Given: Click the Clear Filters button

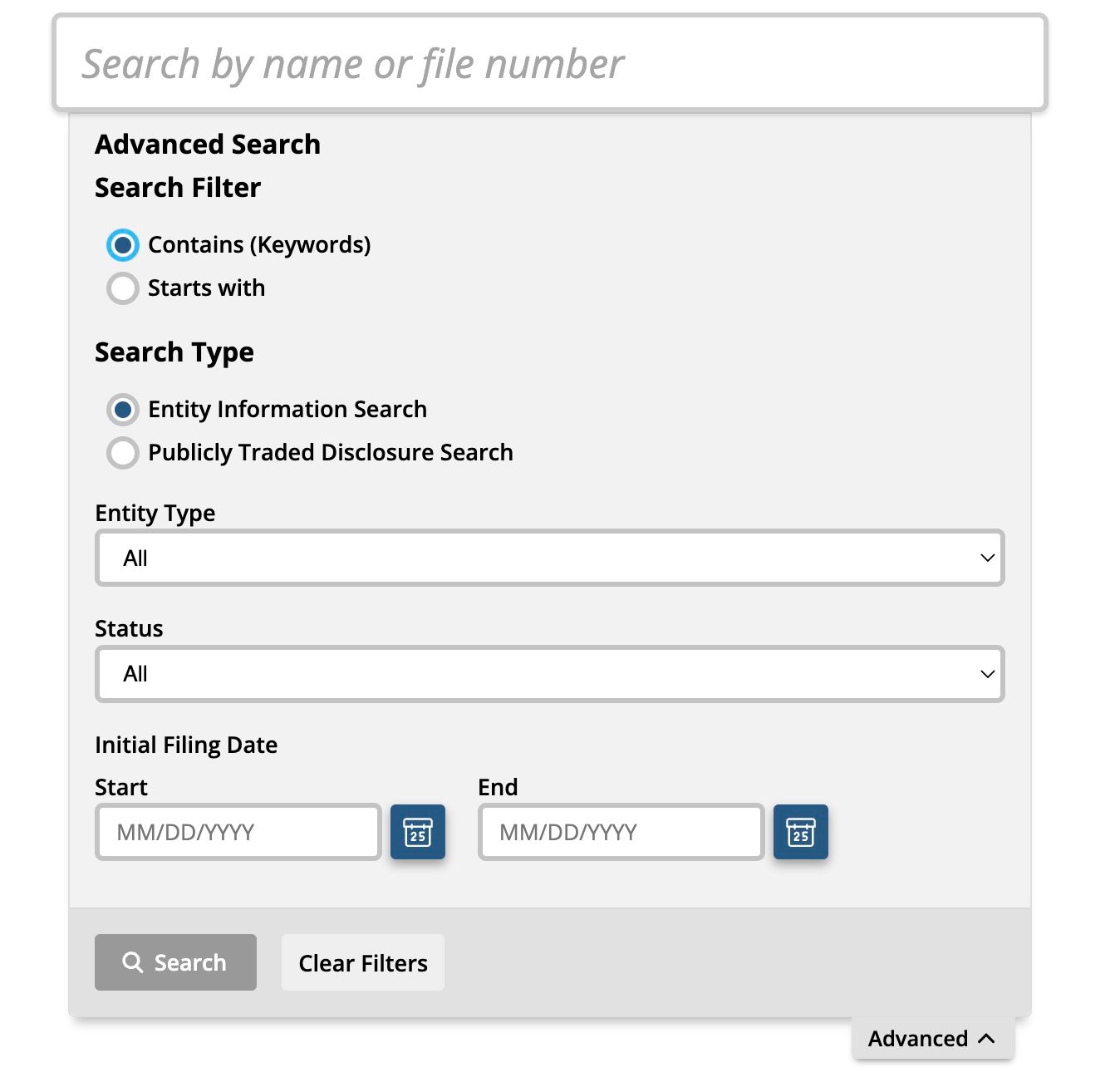Looking at the screenshot, I should pyautogui.click(x=363, y=962).
